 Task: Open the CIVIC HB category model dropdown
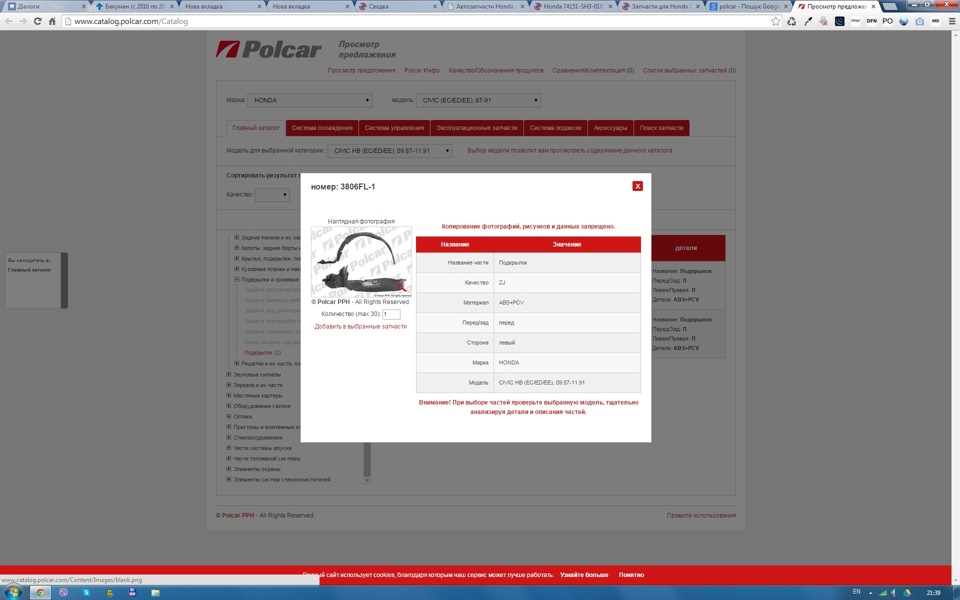pos(390,151)
